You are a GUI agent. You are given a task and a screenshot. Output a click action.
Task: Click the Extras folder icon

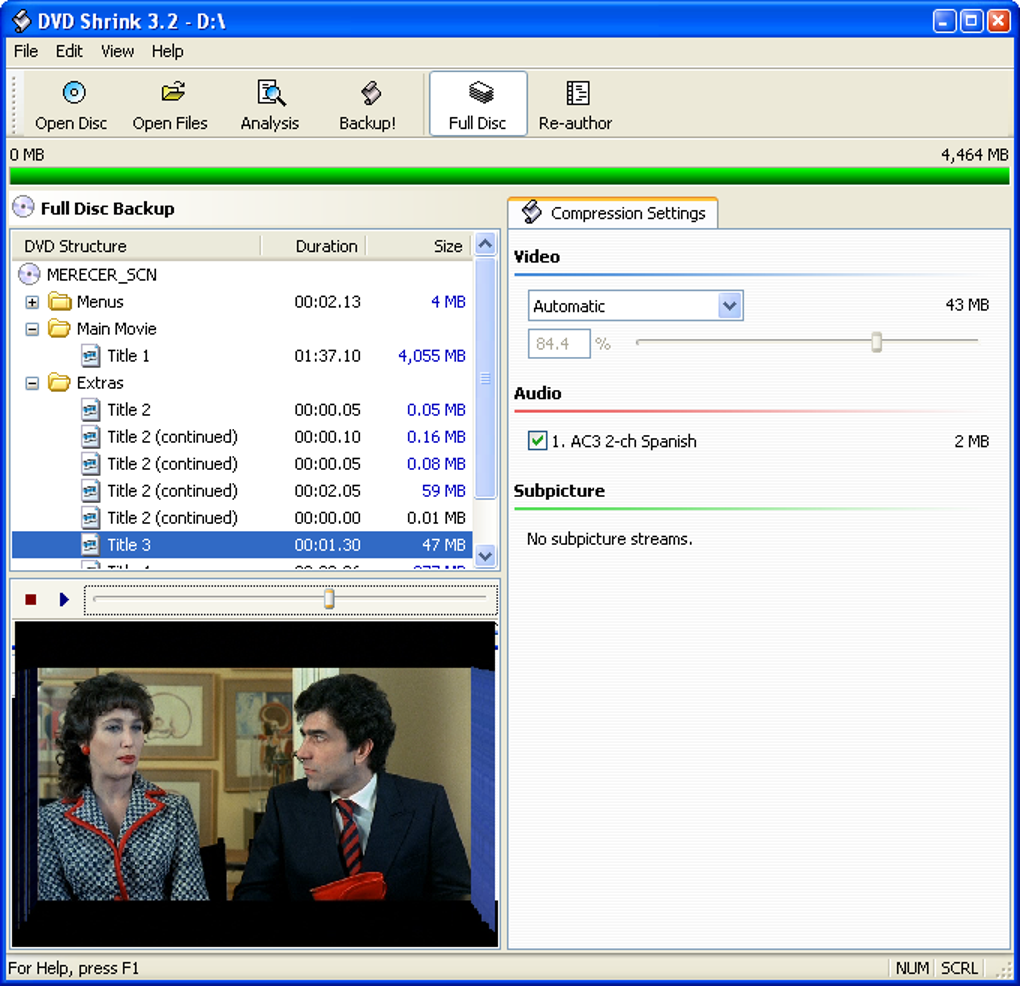(x=60, y=382)
